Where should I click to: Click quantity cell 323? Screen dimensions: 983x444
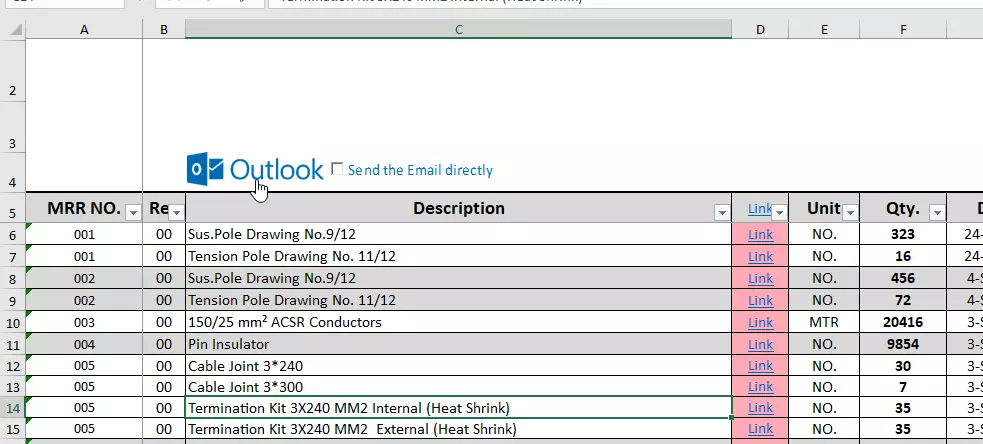pyautogui.click(x=903, y=235)
